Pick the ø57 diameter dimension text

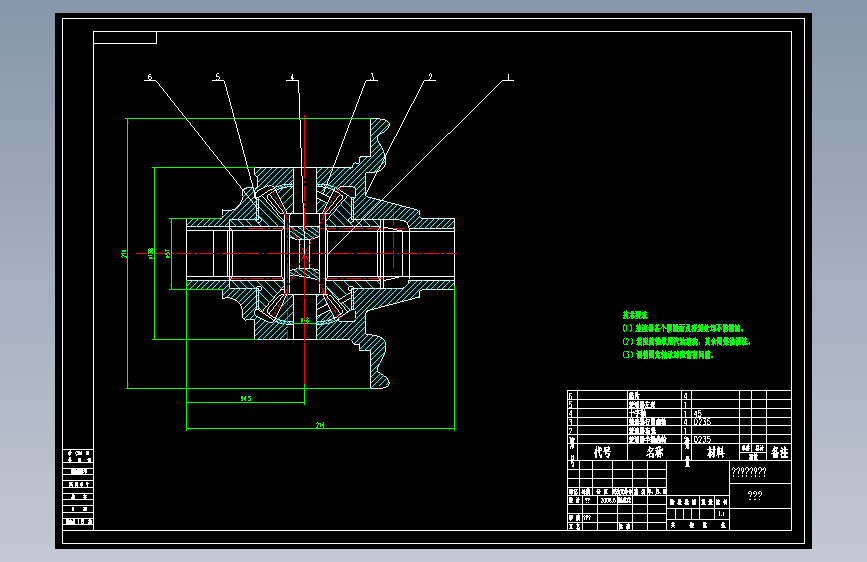(167, 253)
